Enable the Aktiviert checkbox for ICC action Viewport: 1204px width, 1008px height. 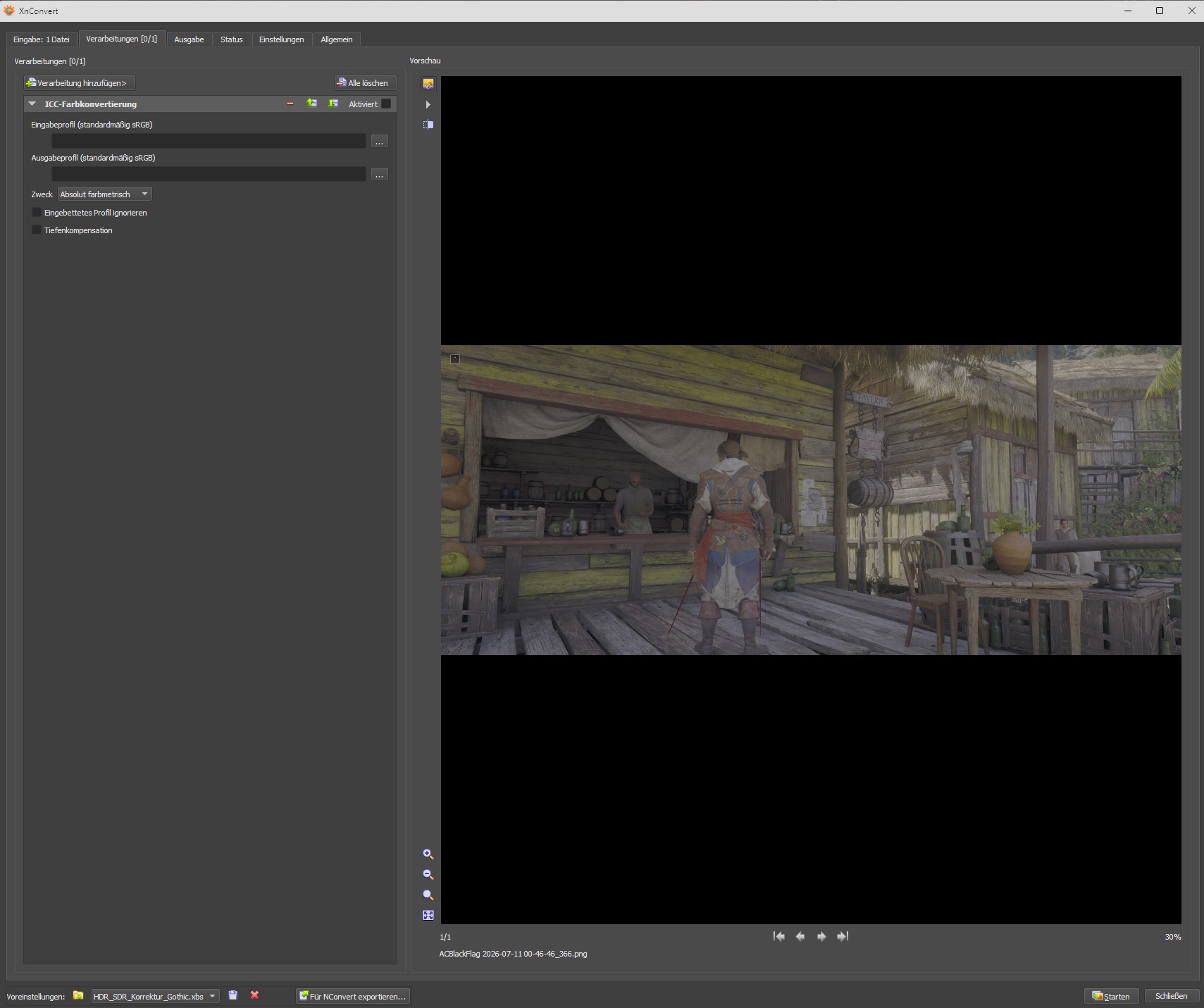386,104
